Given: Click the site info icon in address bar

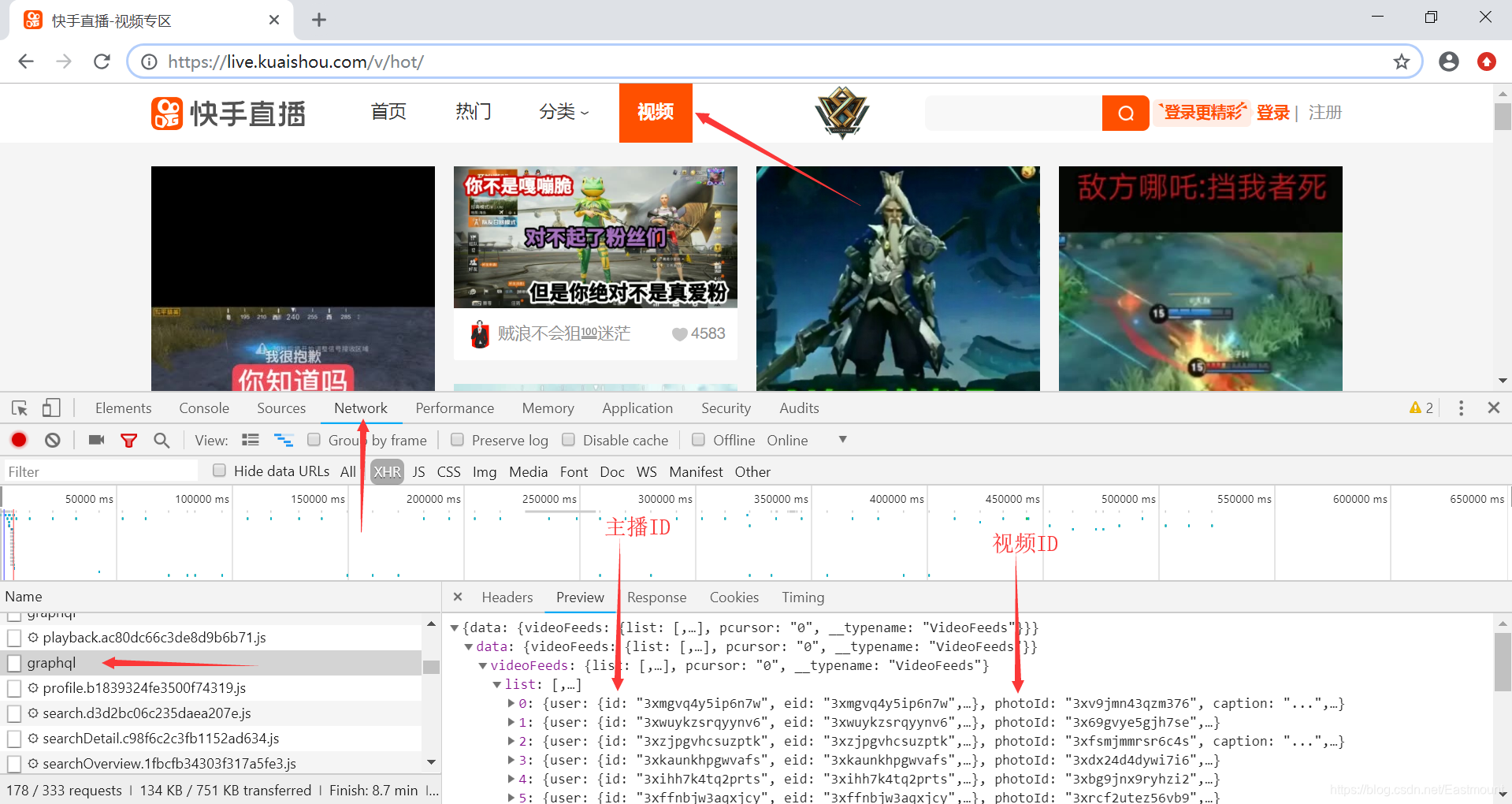Looking at the screenshot, I should (x=149, y=61).
